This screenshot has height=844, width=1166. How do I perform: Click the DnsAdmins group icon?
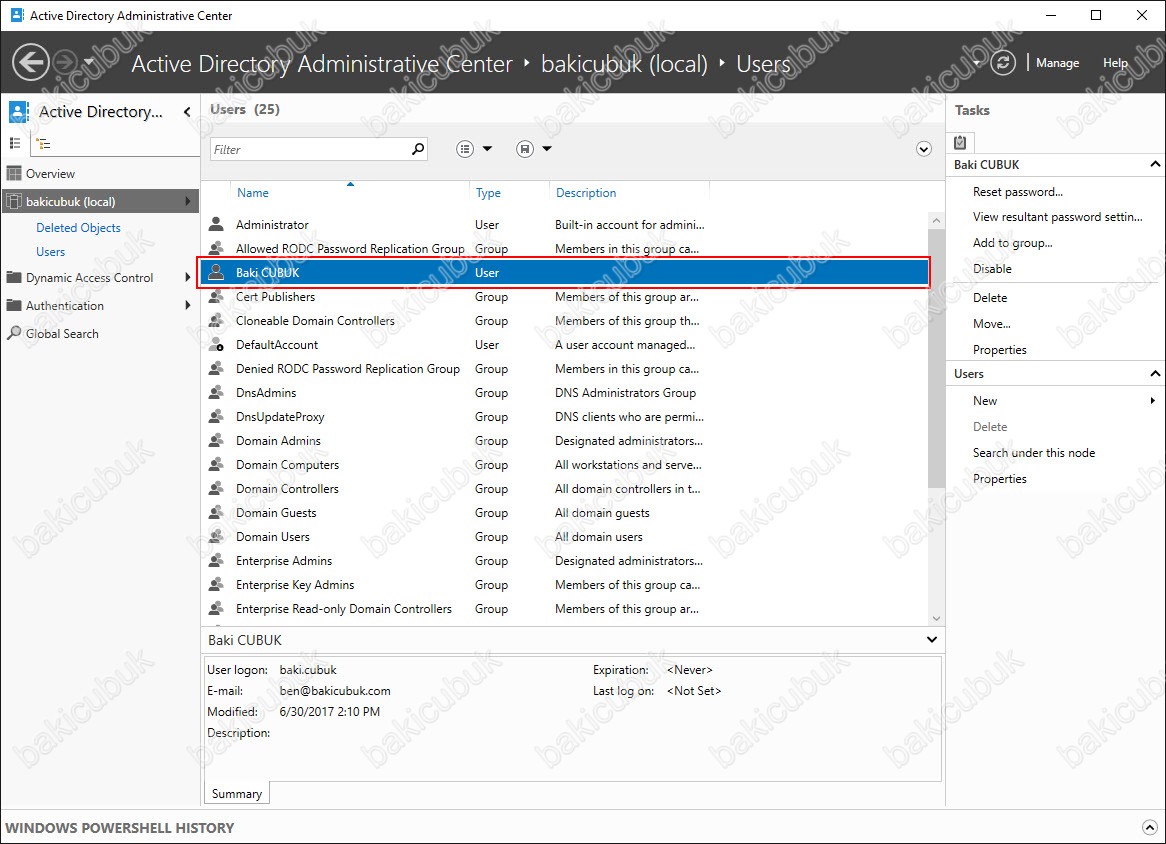point(216,392)
